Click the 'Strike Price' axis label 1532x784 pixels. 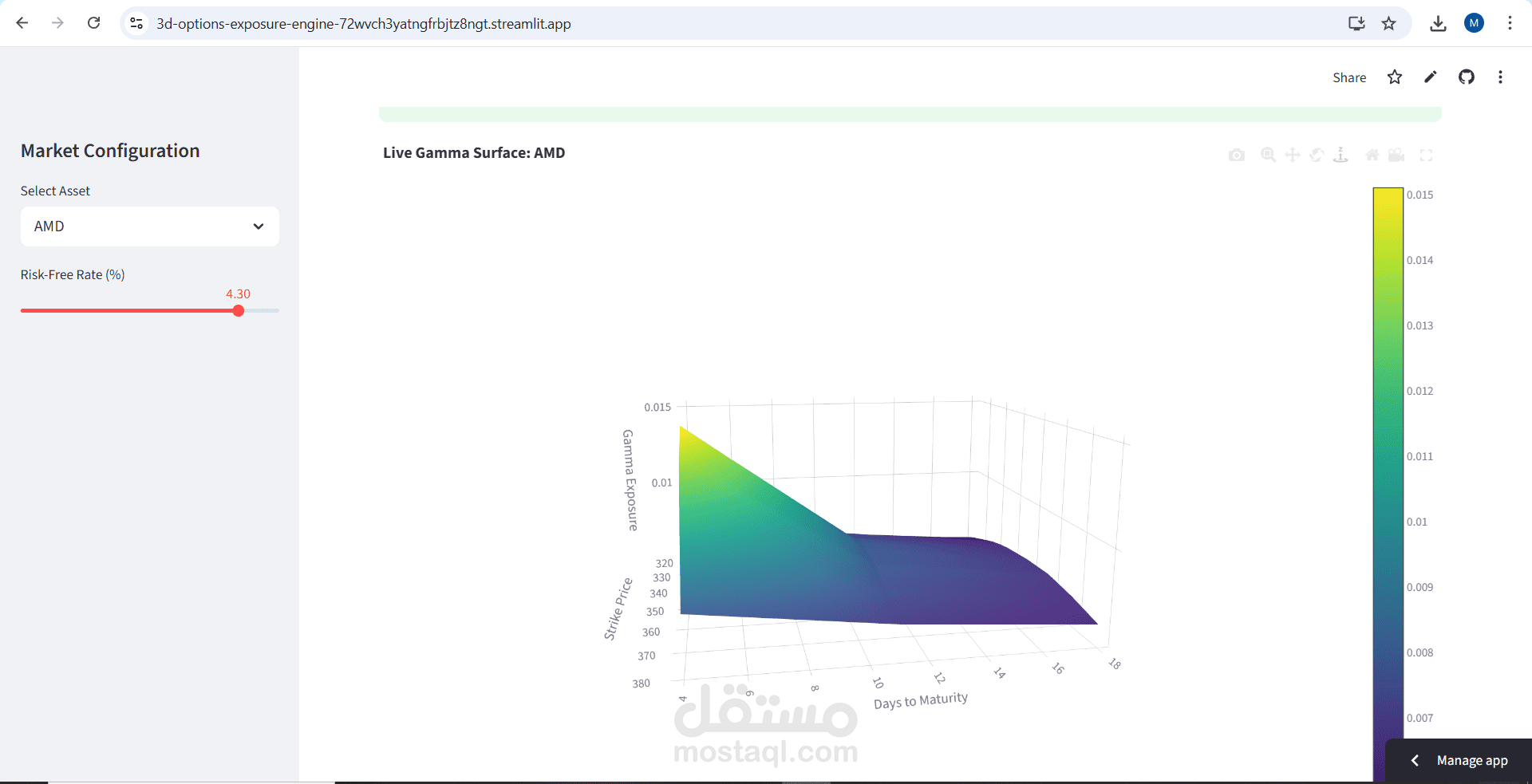tap(618, 609)
